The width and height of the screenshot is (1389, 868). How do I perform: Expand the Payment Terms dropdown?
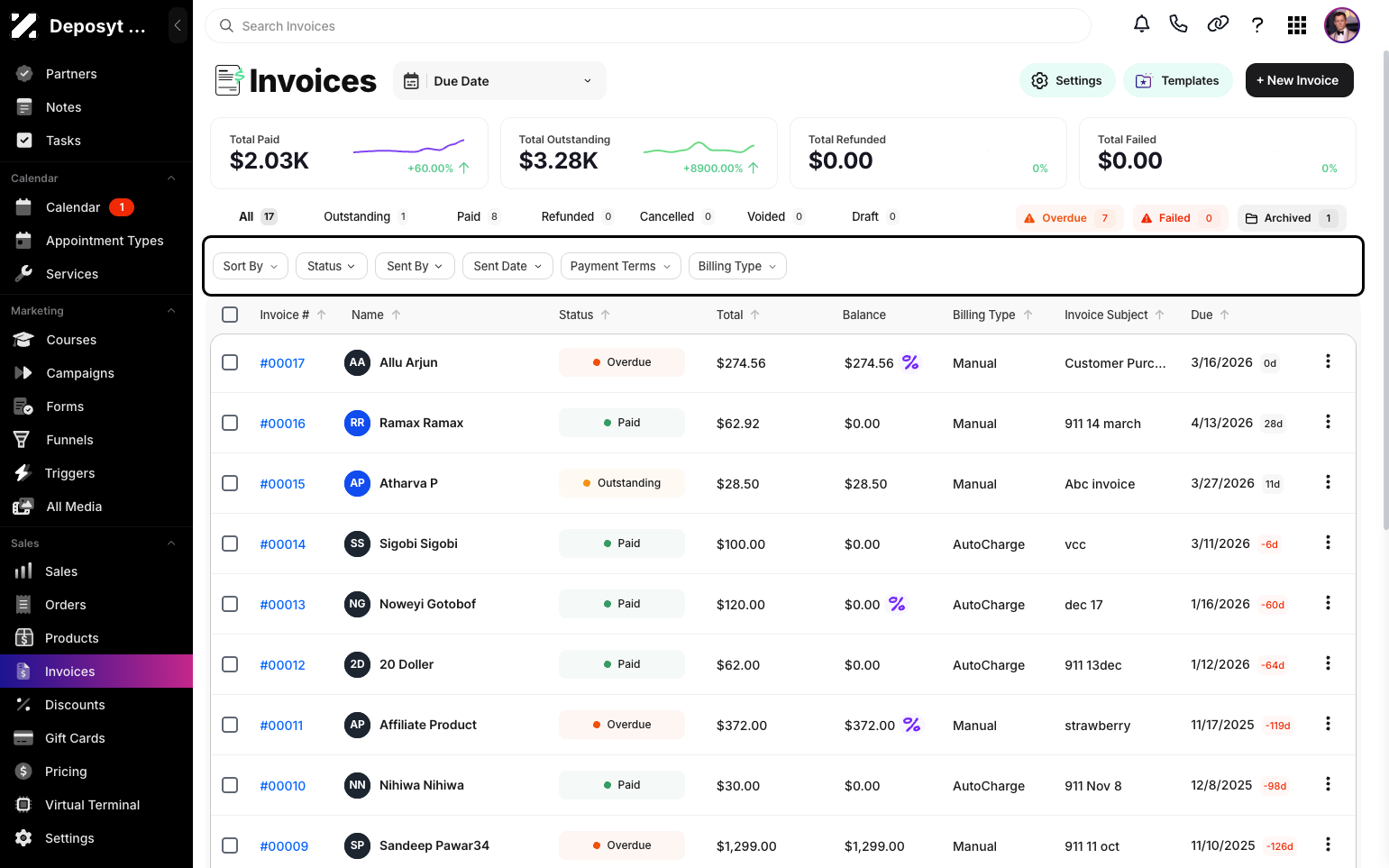tap(620, 266)
